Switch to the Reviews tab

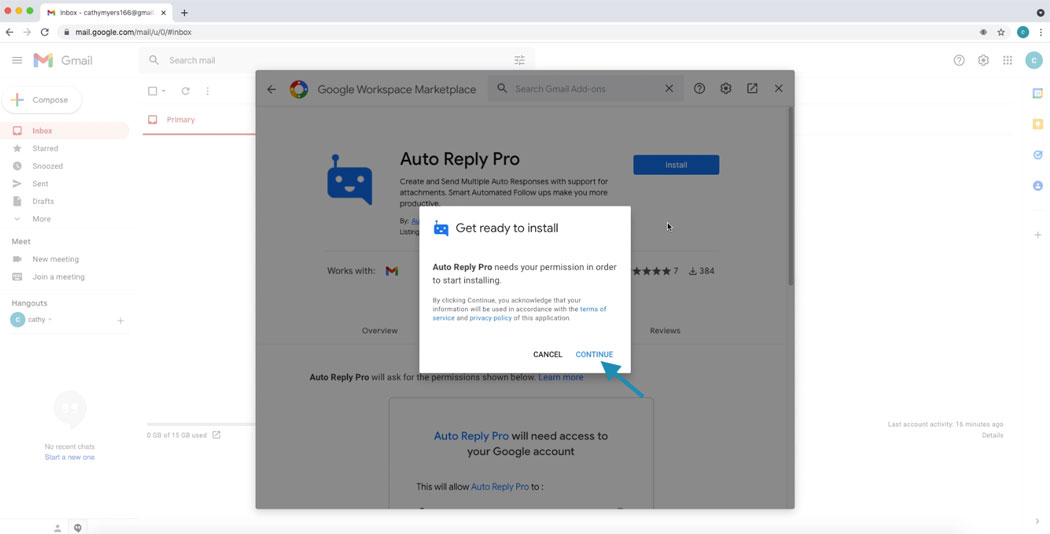click(665, 330)
